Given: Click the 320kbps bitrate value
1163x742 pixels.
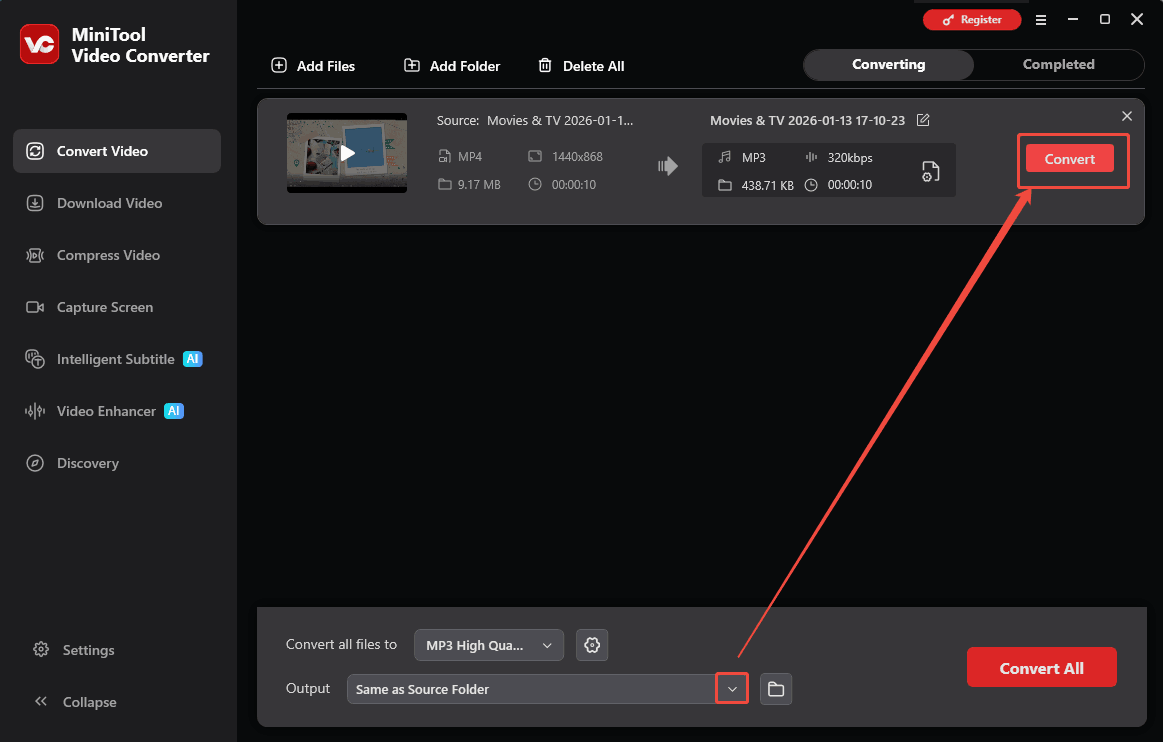Looking at the screenshot, I should (850, 158).
